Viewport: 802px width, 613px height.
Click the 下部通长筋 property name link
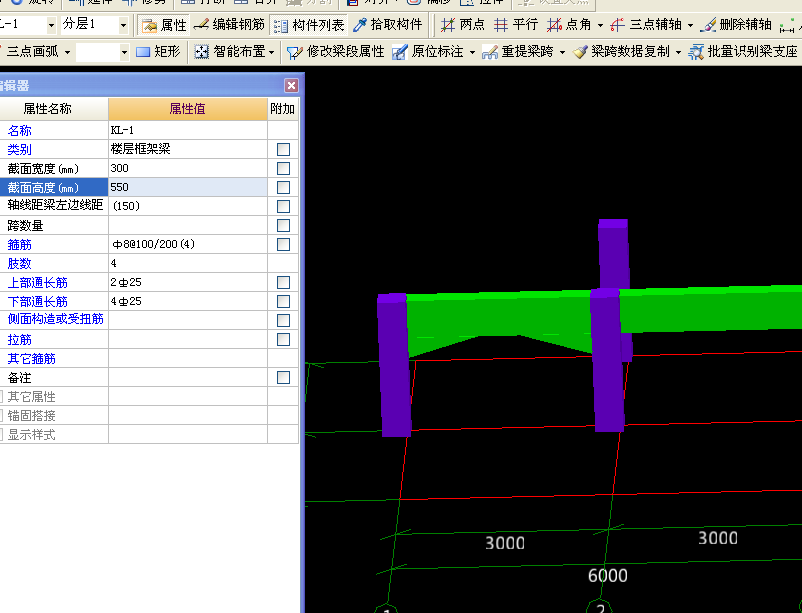tap(37, 301)
